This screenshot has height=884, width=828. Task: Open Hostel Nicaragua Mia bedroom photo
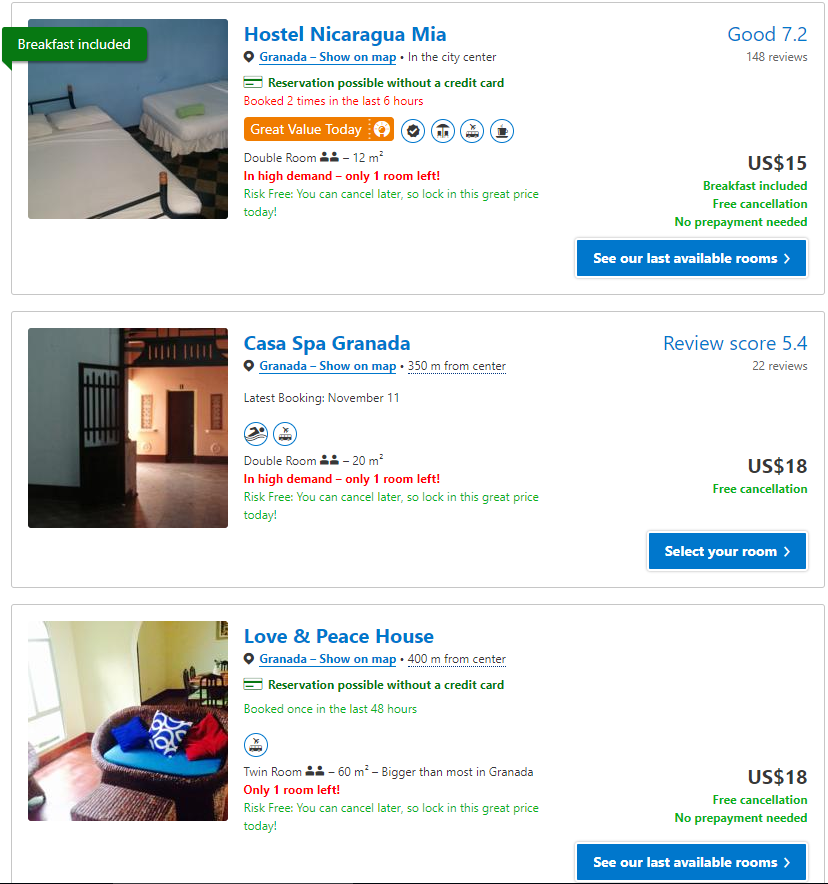[x=128, y=119]
